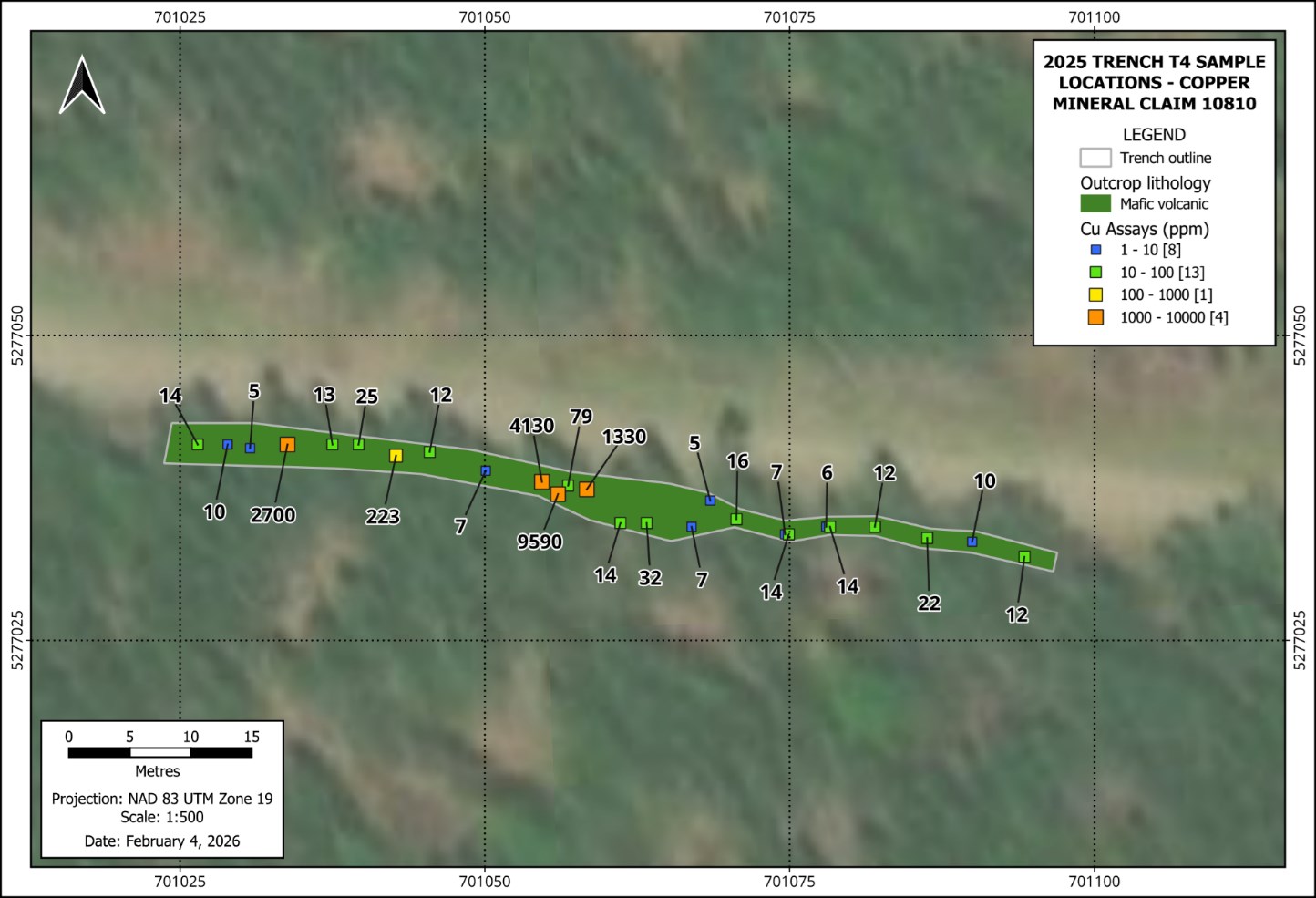
Task: Click the orange 4130 ppm sample marker
Action: coord(541,481)
